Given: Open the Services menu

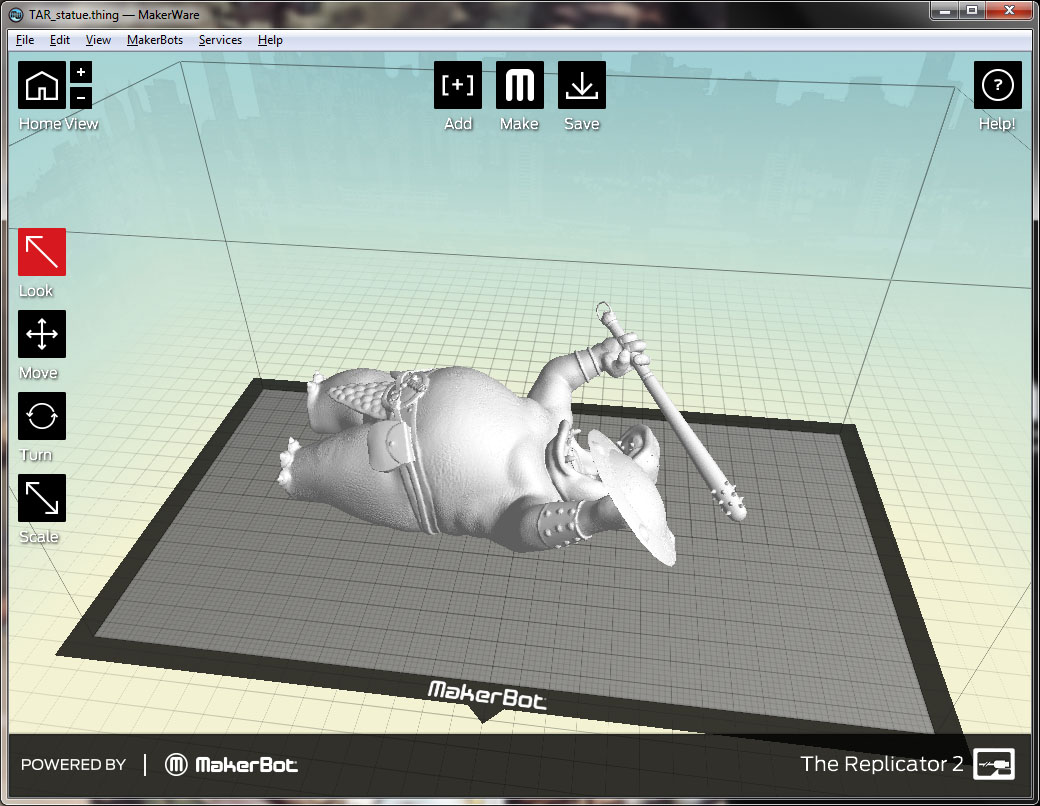Looking at the screenshot, I should coord(220,40).
